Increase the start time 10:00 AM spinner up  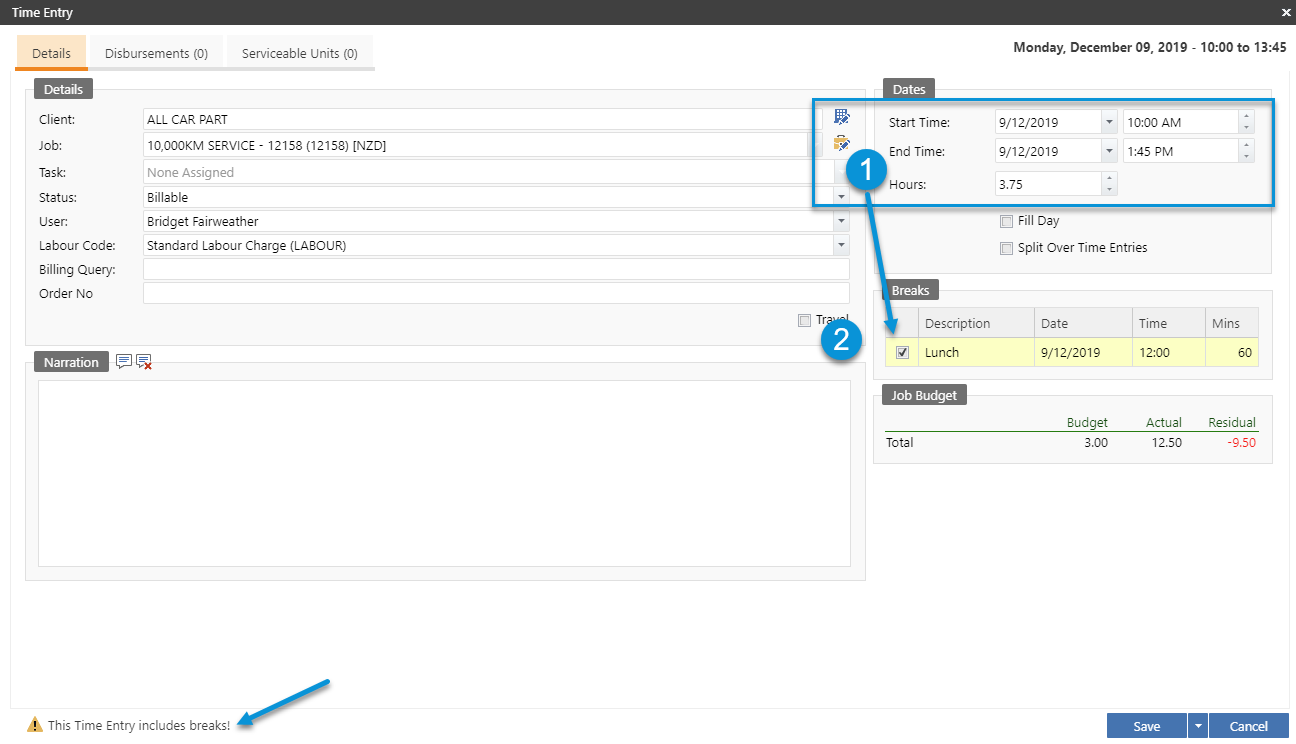tap(1246, 117)
